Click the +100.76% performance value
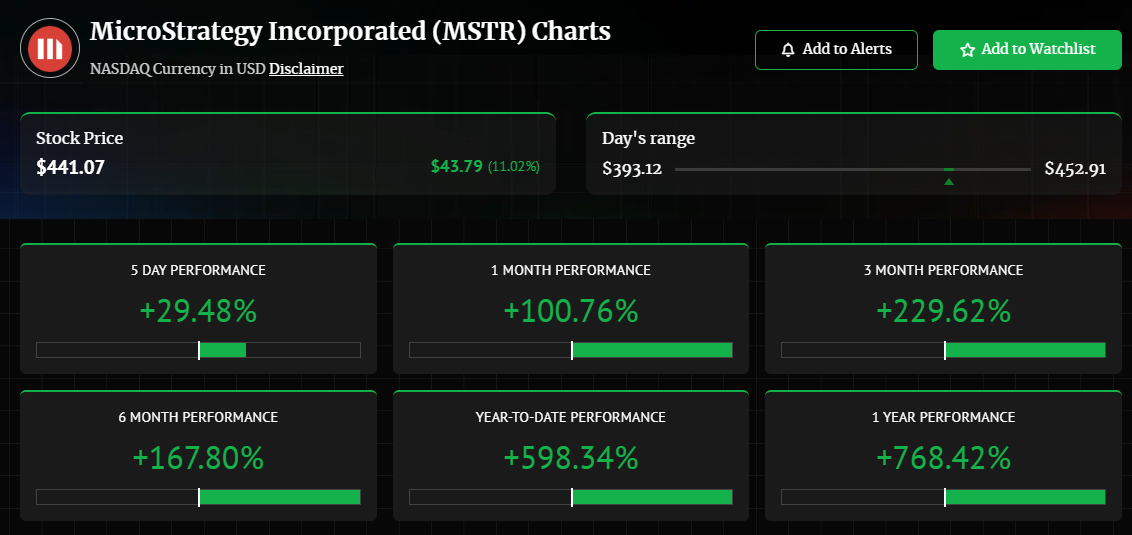 click(x=571, y=311)
